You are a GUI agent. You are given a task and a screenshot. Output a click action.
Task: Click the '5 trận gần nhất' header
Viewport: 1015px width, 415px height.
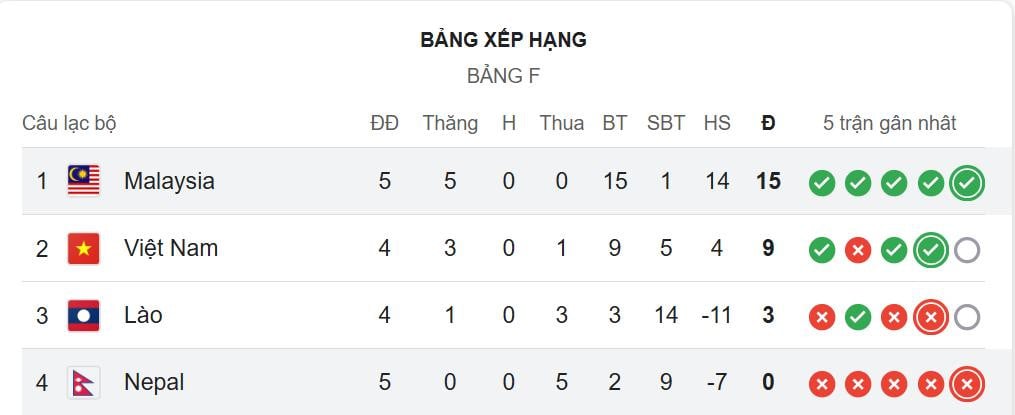coord(889,123)
